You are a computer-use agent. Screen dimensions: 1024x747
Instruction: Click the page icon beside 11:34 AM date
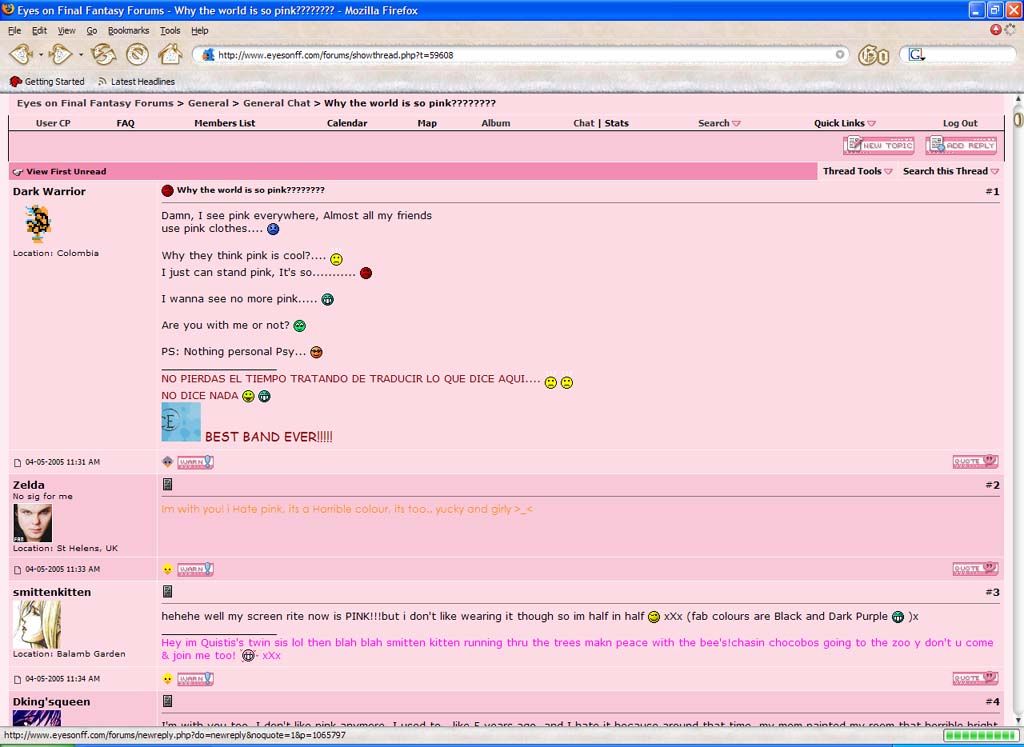(18, 680)
